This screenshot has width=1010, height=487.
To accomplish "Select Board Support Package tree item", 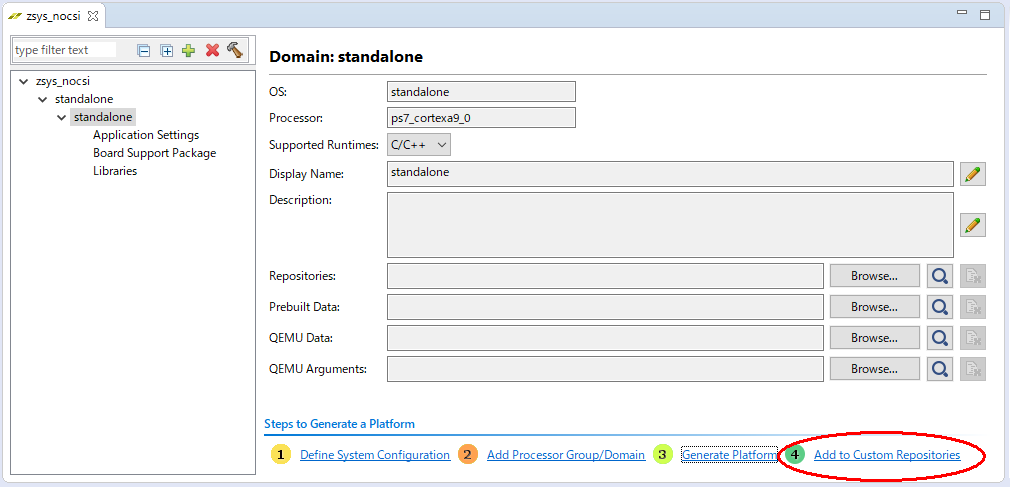I will (x=154, y=153).
